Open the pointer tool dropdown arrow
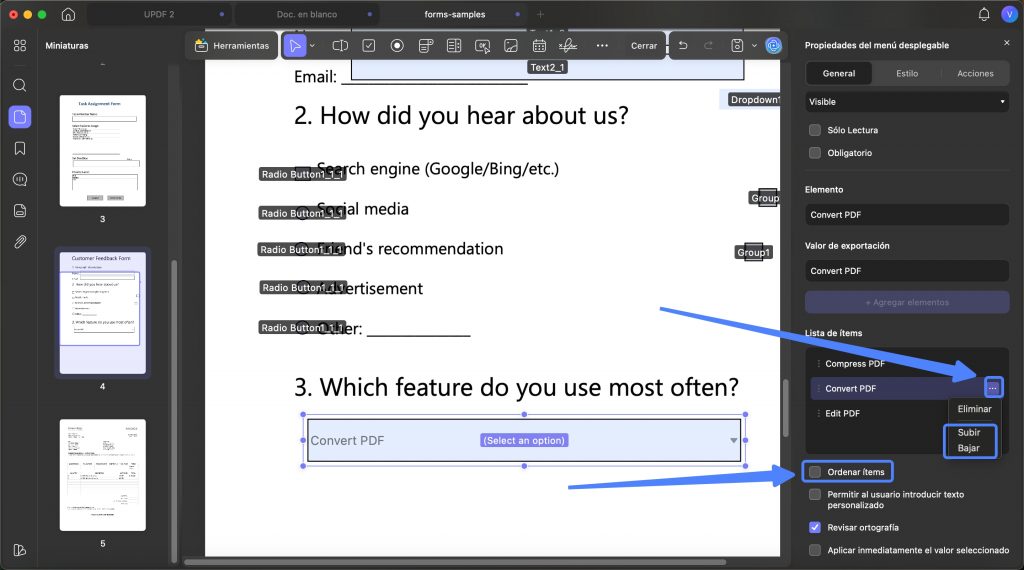Screen dimensions: 1024x570 [x=312, y=46]
